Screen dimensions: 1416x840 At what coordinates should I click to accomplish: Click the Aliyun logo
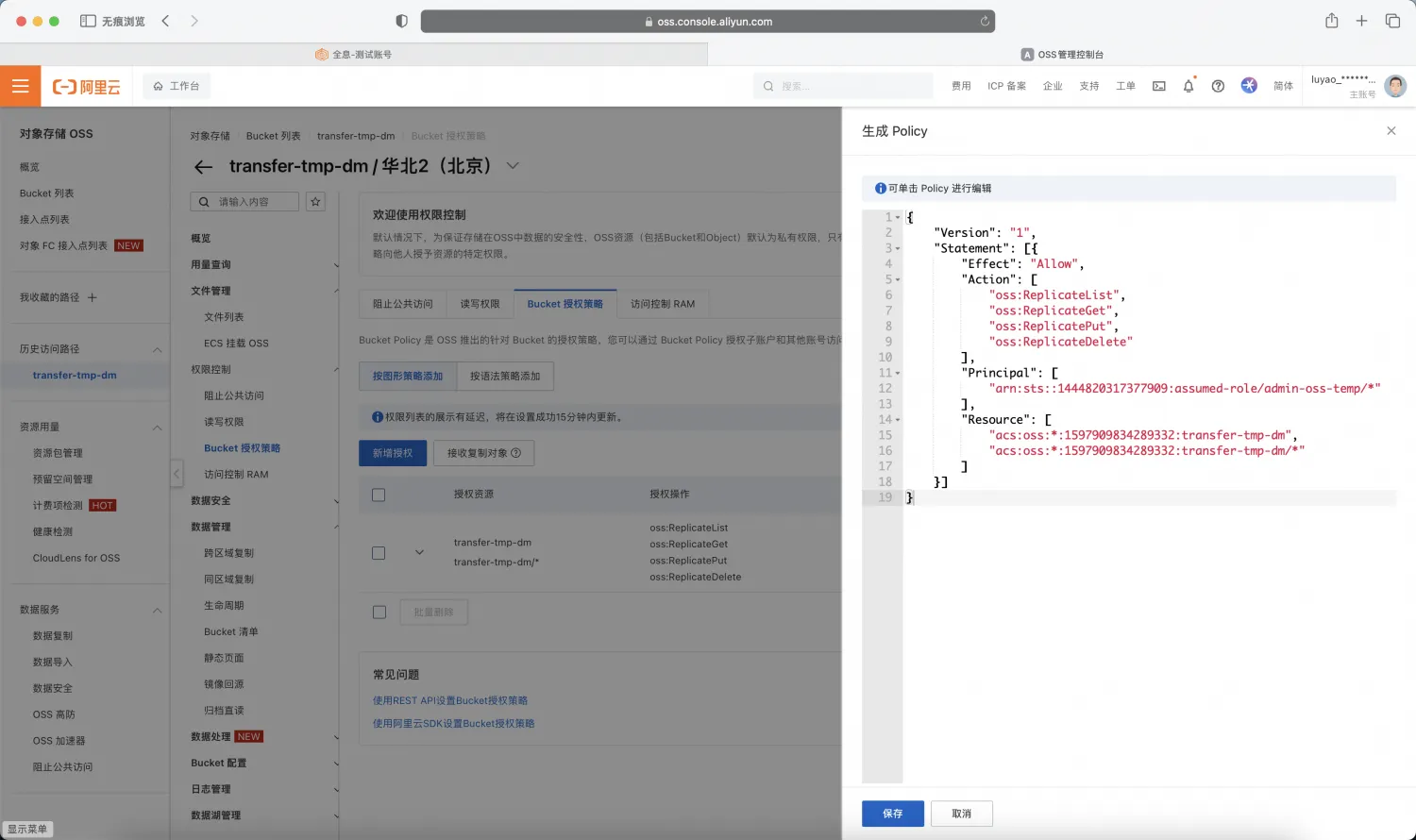tap(87, 87)
